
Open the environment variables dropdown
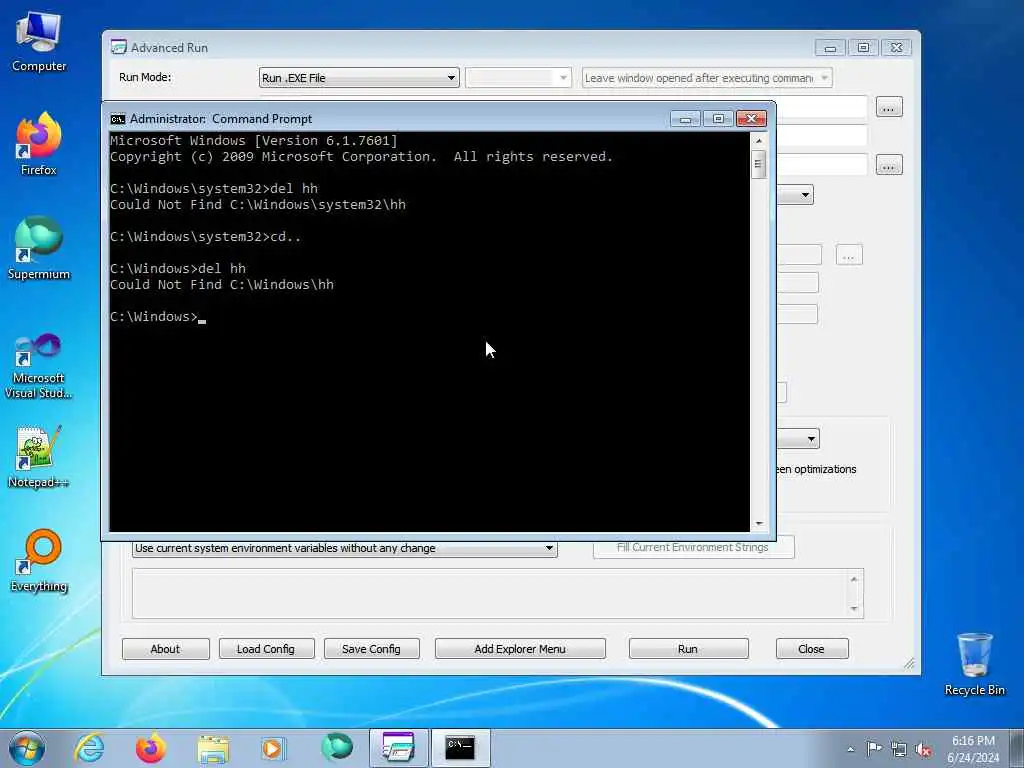[344, 548]
